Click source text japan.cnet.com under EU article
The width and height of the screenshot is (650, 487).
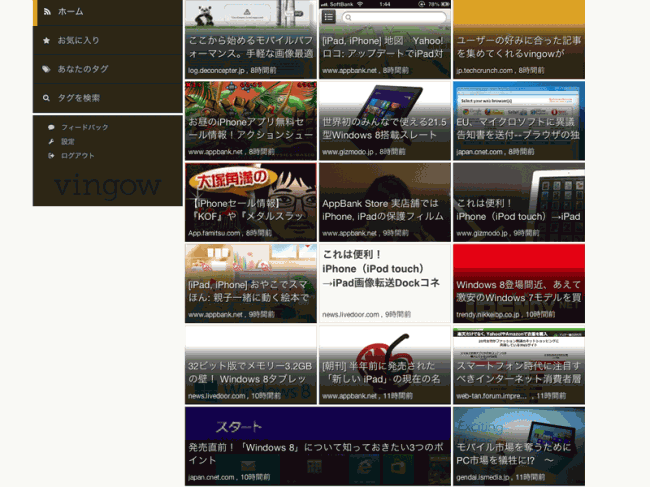point(479,152)
